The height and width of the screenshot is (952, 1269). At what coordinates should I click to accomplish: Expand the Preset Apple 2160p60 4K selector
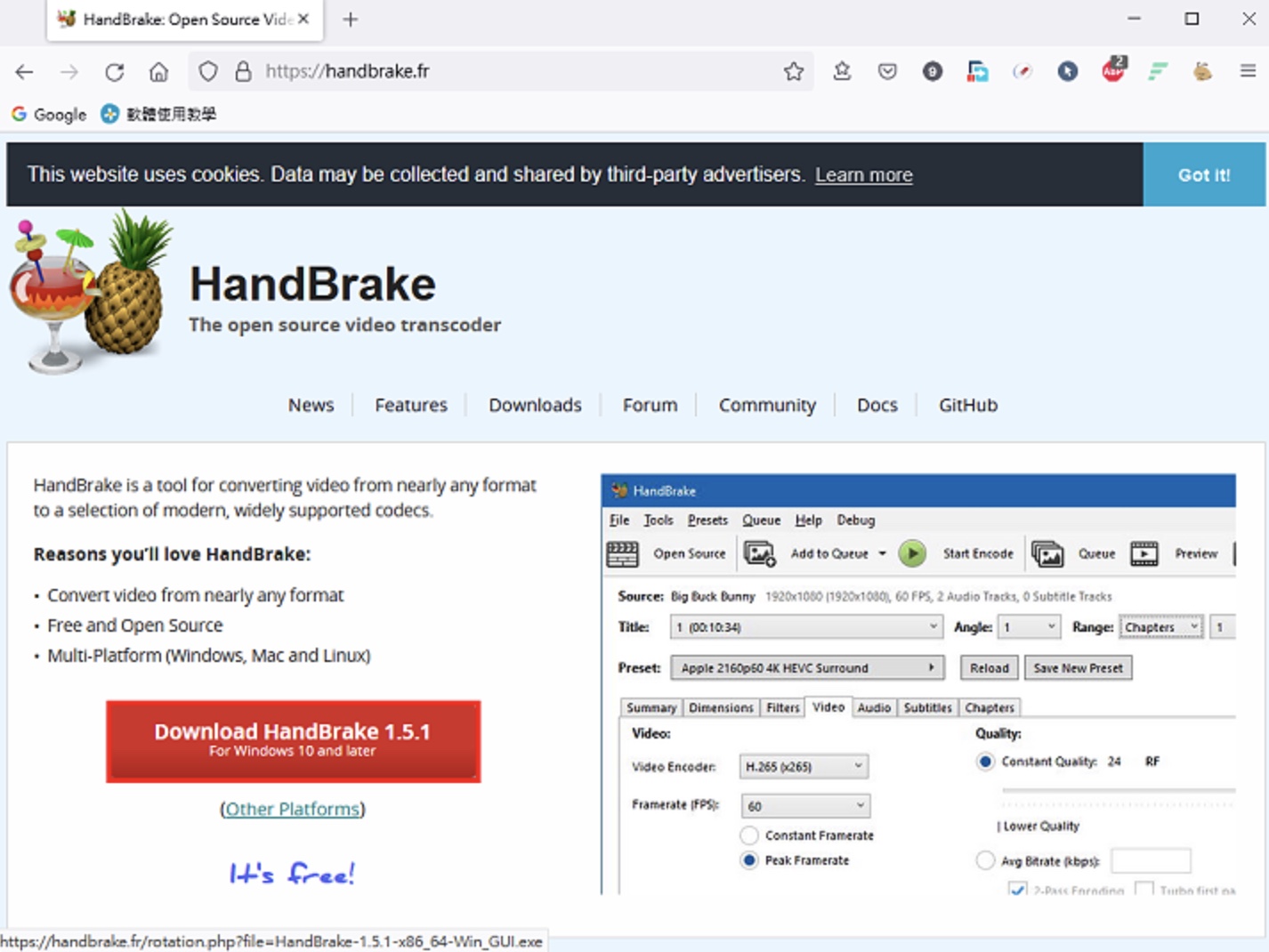(x=807, y=668)
